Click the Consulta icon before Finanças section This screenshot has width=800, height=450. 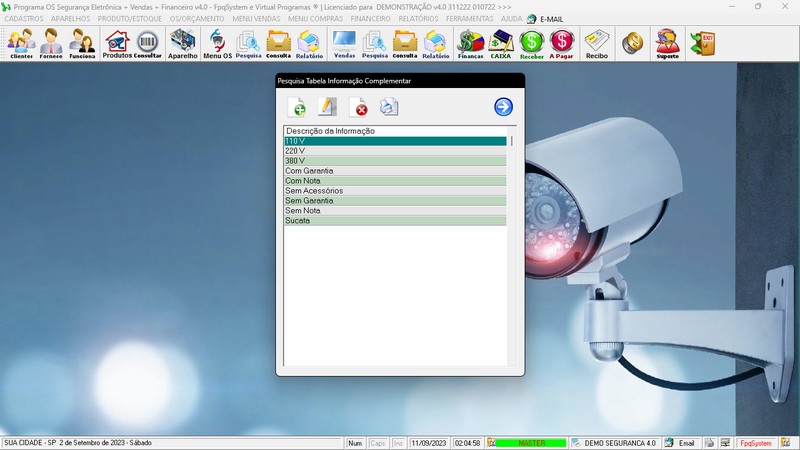(405, 44)
